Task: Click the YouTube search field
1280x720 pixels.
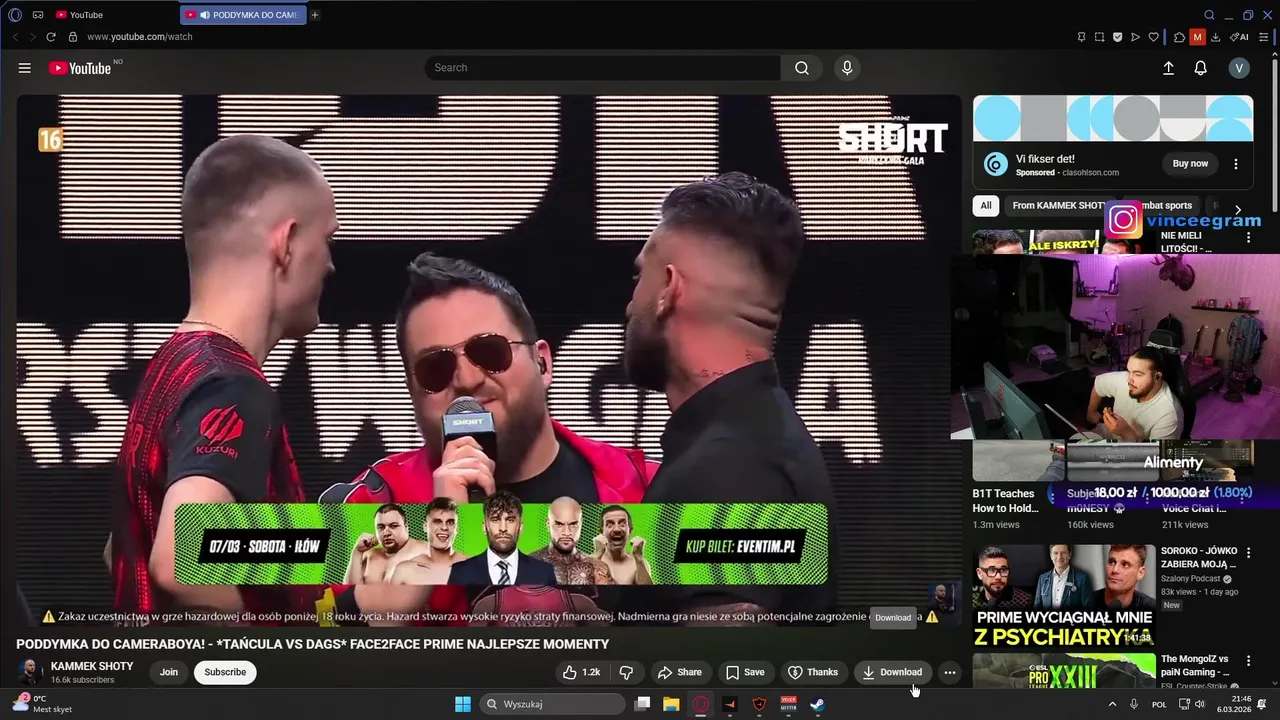Action: click(603, 68)
